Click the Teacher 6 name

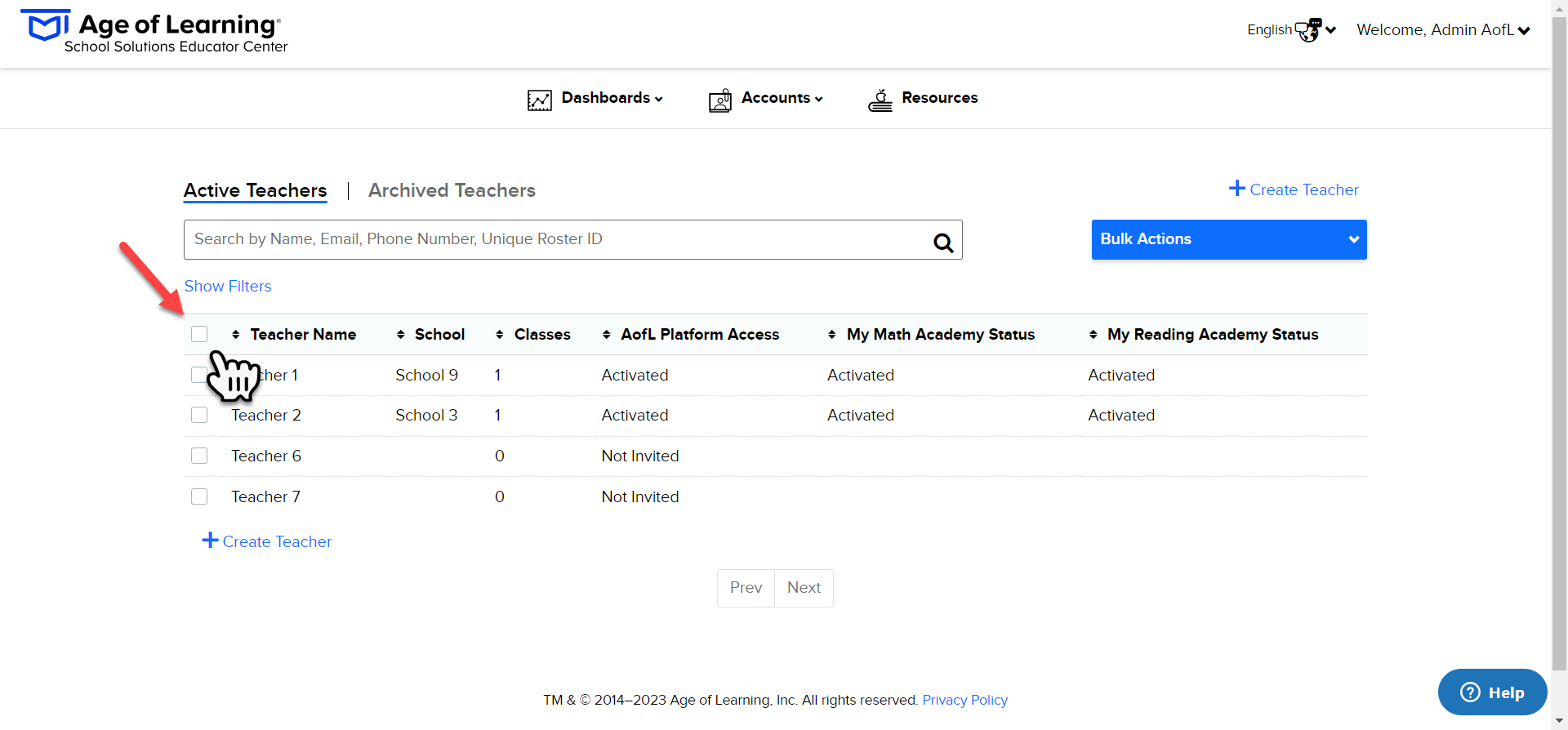tap(266, 456)
